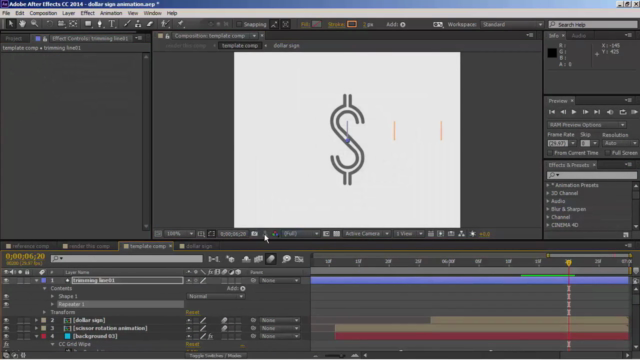Expand the Repeater 1 properties
Screen dimensions: 640x360
click(x=52, y=304)
